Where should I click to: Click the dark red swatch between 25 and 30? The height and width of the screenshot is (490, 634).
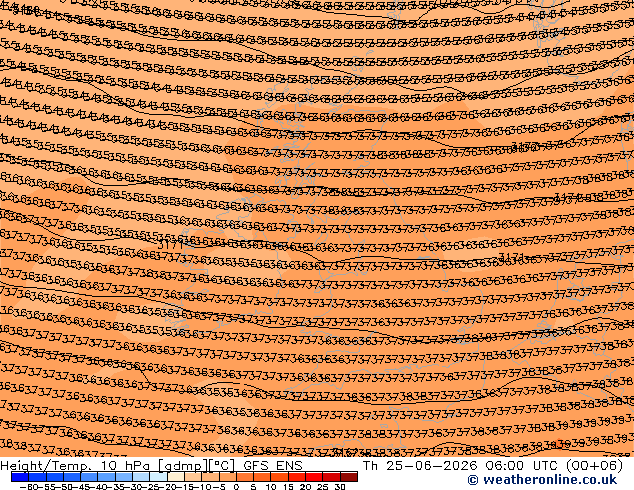pos(331,477)
